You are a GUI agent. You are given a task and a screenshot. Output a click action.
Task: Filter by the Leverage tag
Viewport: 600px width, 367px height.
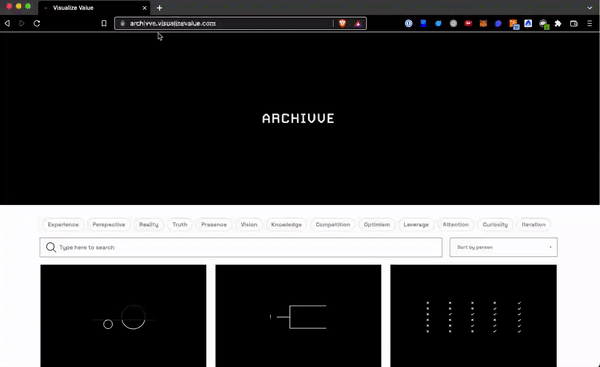click(416, 225)
